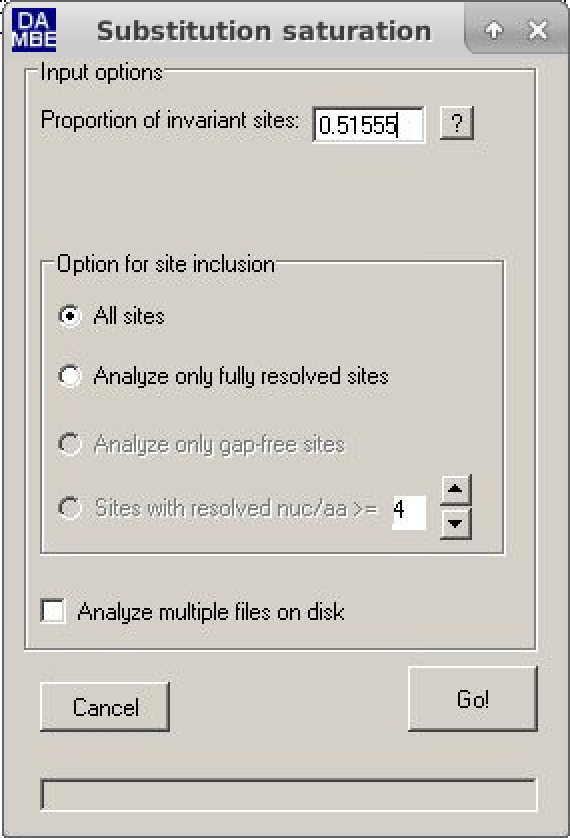Choose Analyze only fully resolved sites
Screen dimensions: 570x838
pos(70,376)
